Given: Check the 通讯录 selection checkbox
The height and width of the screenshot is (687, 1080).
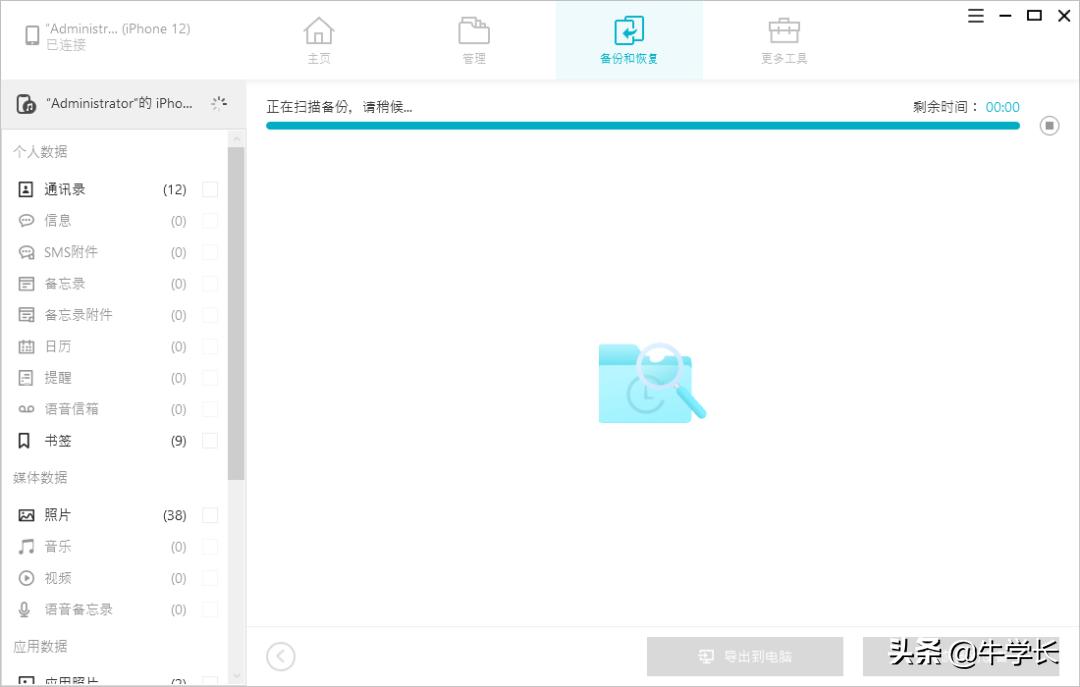Looking at the screenshot, I should [210, 189].
